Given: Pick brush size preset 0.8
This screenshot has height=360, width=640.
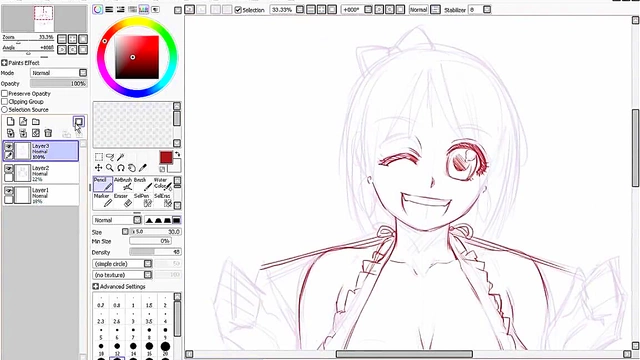Looking at the screenshot, I should click(x=117, y=300).
